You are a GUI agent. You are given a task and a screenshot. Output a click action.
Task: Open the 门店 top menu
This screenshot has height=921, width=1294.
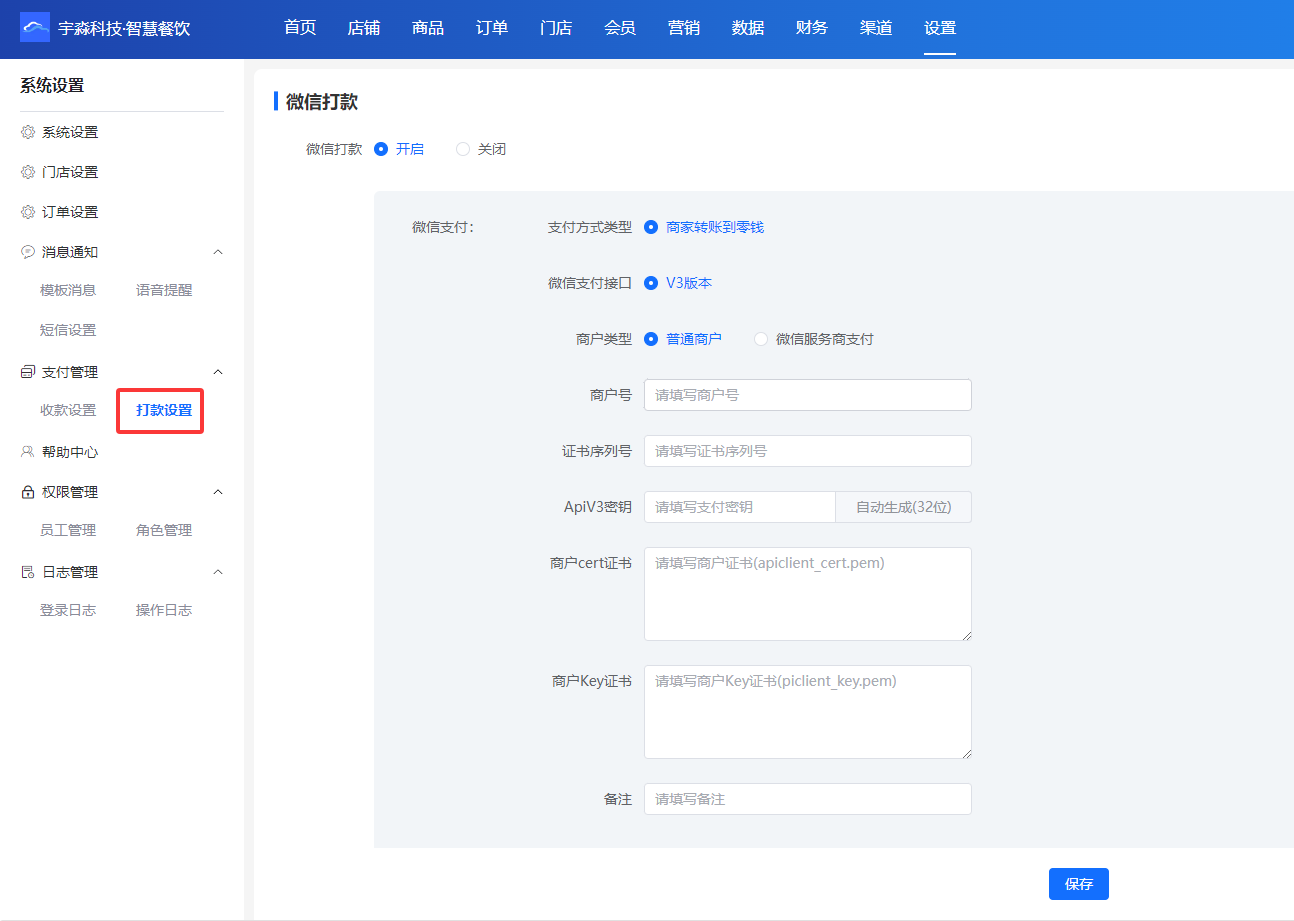(x=556, y=28)
